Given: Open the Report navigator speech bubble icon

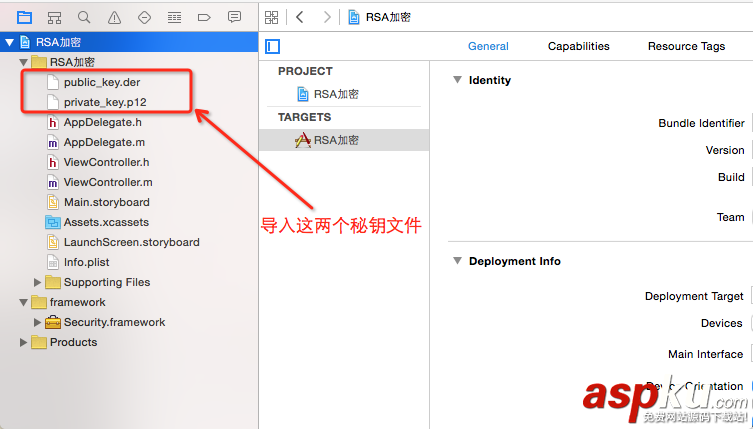Looking at the screenshot, I should (x=234, y=17).
